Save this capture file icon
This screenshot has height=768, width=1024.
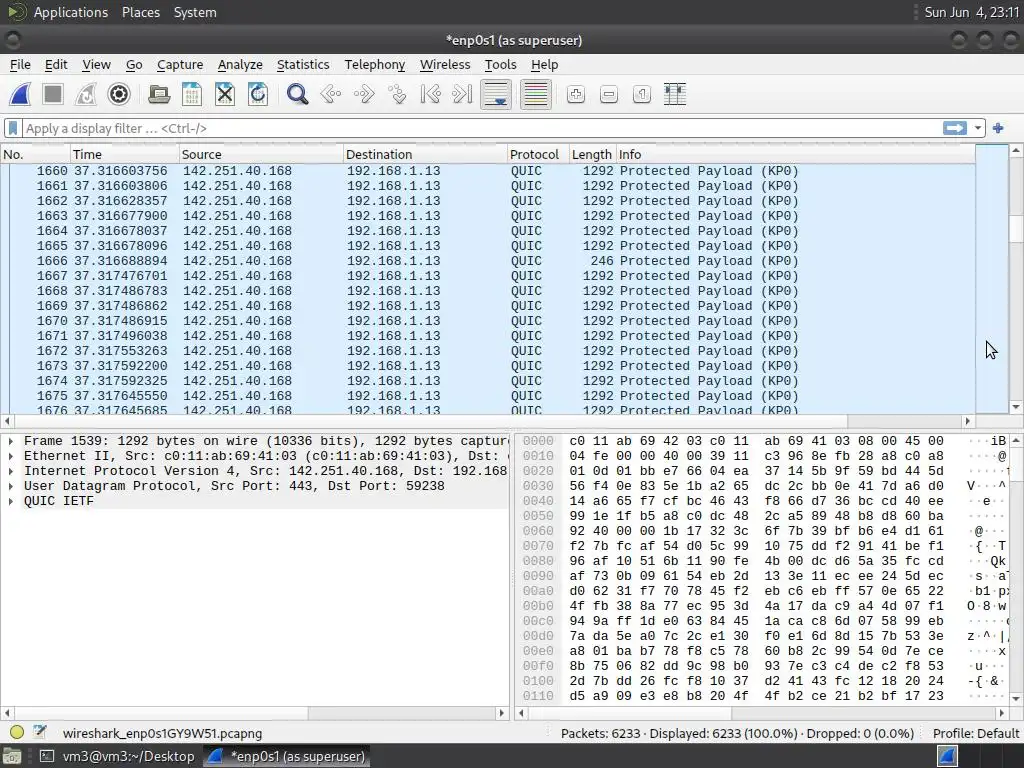(x=192, y=94)
